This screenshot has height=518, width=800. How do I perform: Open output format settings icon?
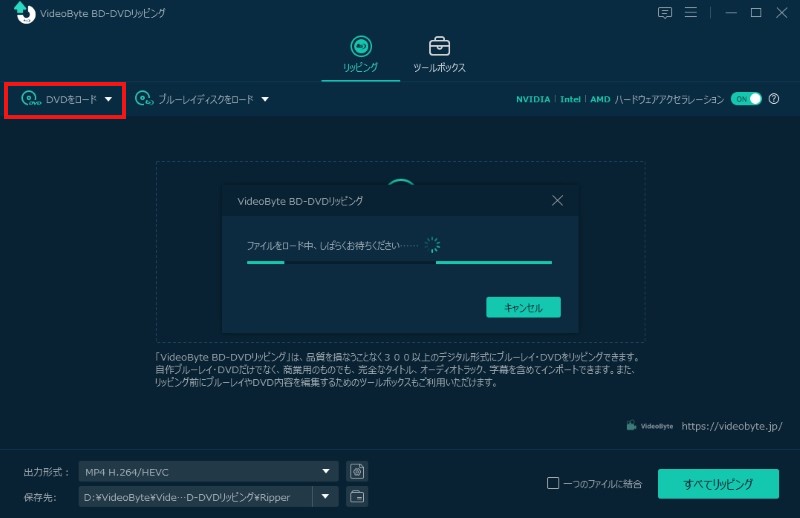tap(357, 472)
